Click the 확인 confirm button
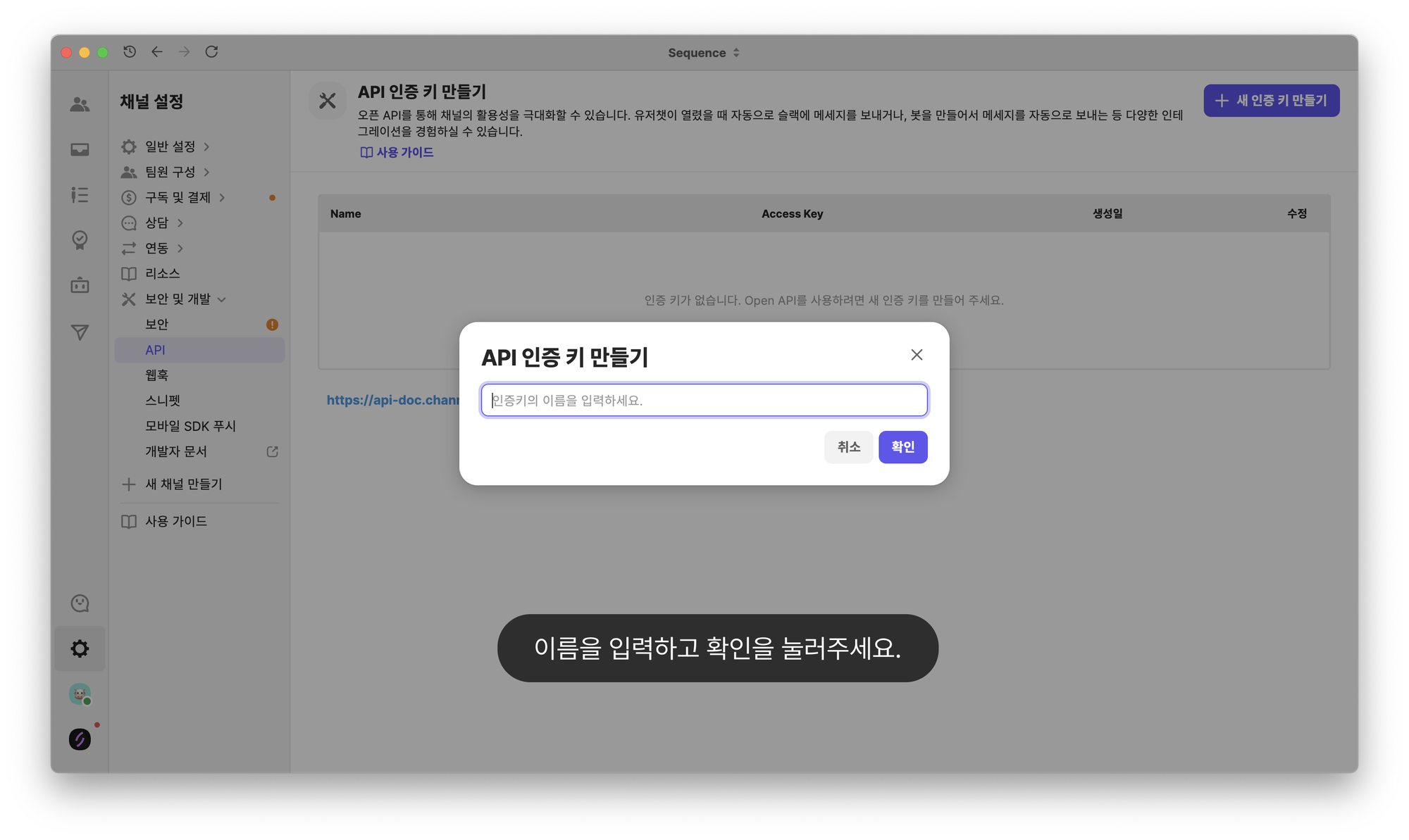The height and width of the screenshot is (840, 1409). [902, 447]
